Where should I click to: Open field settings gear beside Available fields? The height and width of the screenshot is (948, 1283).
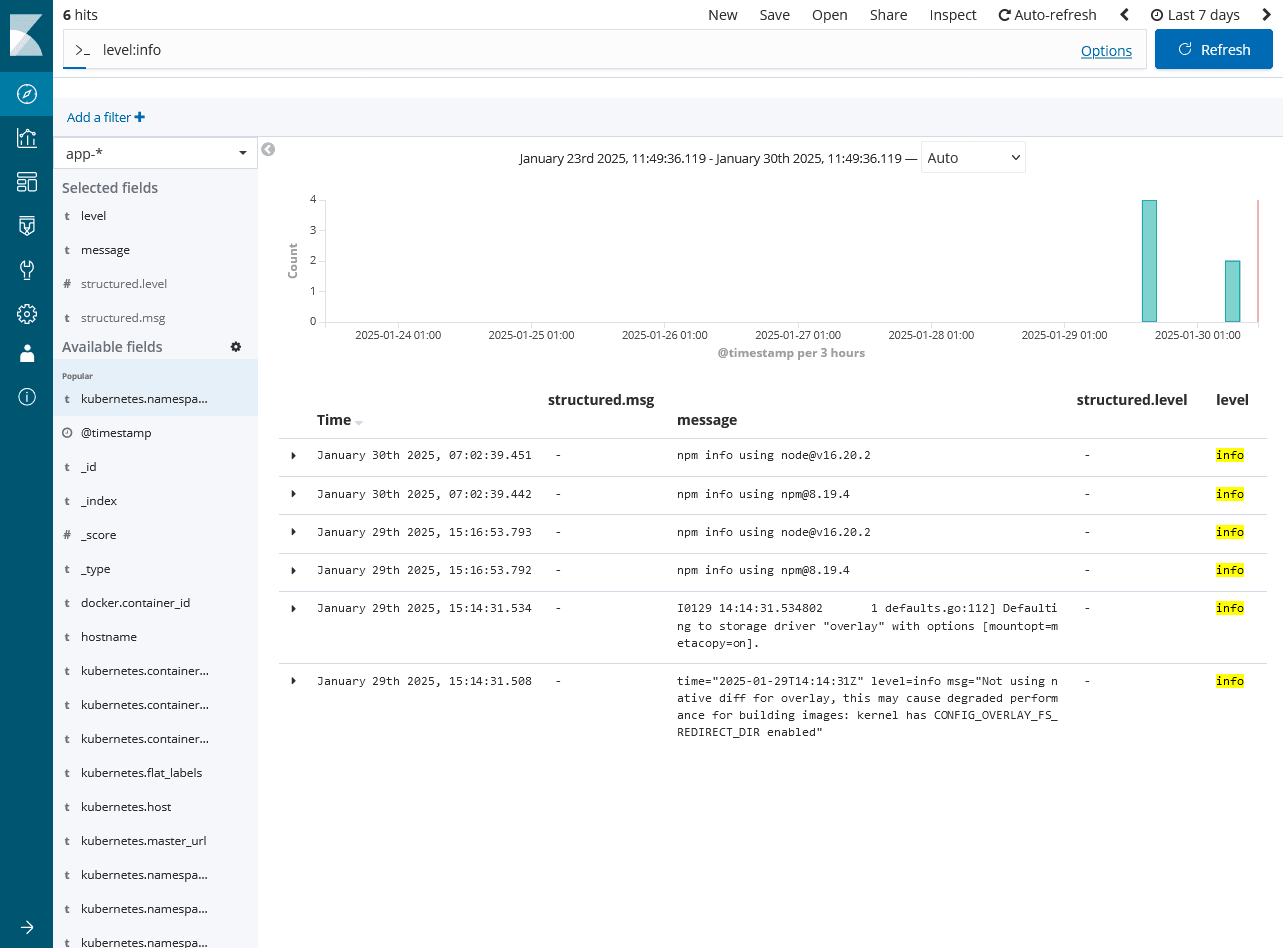tap(236, 347)
